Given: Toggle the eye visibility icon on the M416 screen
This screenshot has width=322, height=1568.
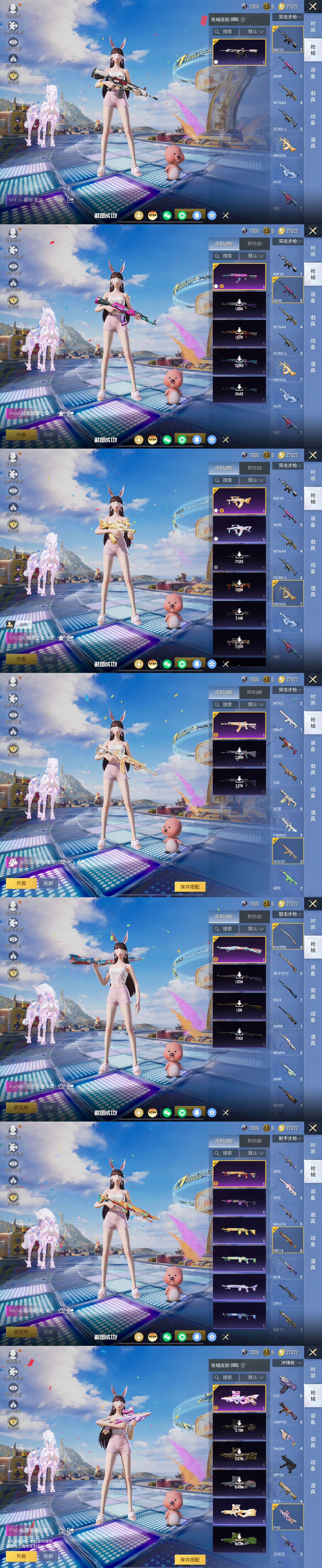Looking at the screenshot, I should pyautogui.click(x=13, y=41).
